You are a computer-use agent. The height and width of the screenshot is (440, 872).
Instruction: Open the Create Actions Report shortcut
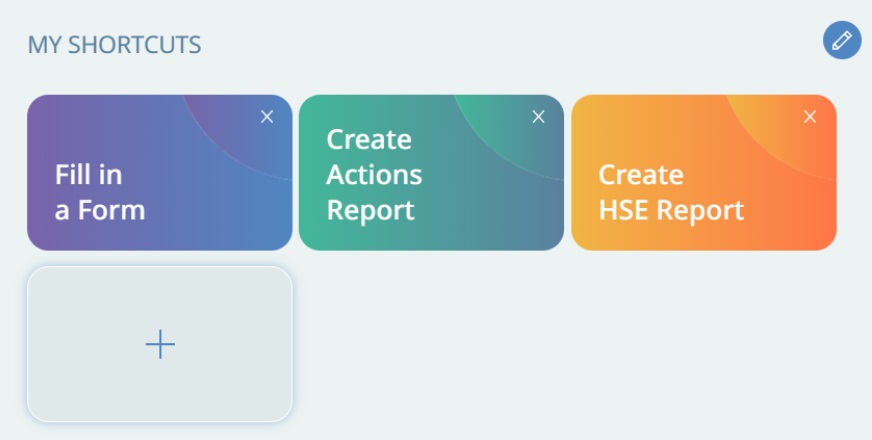(x=431, y=172)
